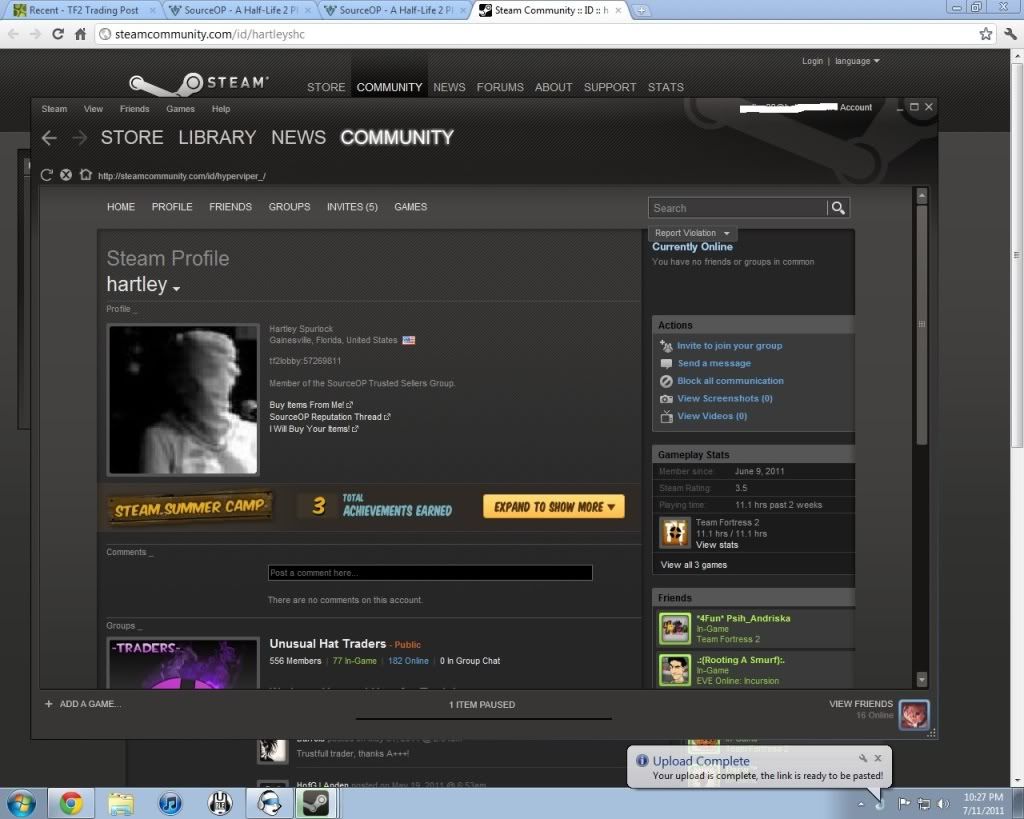Open the NEWS section in Steam client
This screenshot has width=1024, height=819.
(298, 137)
